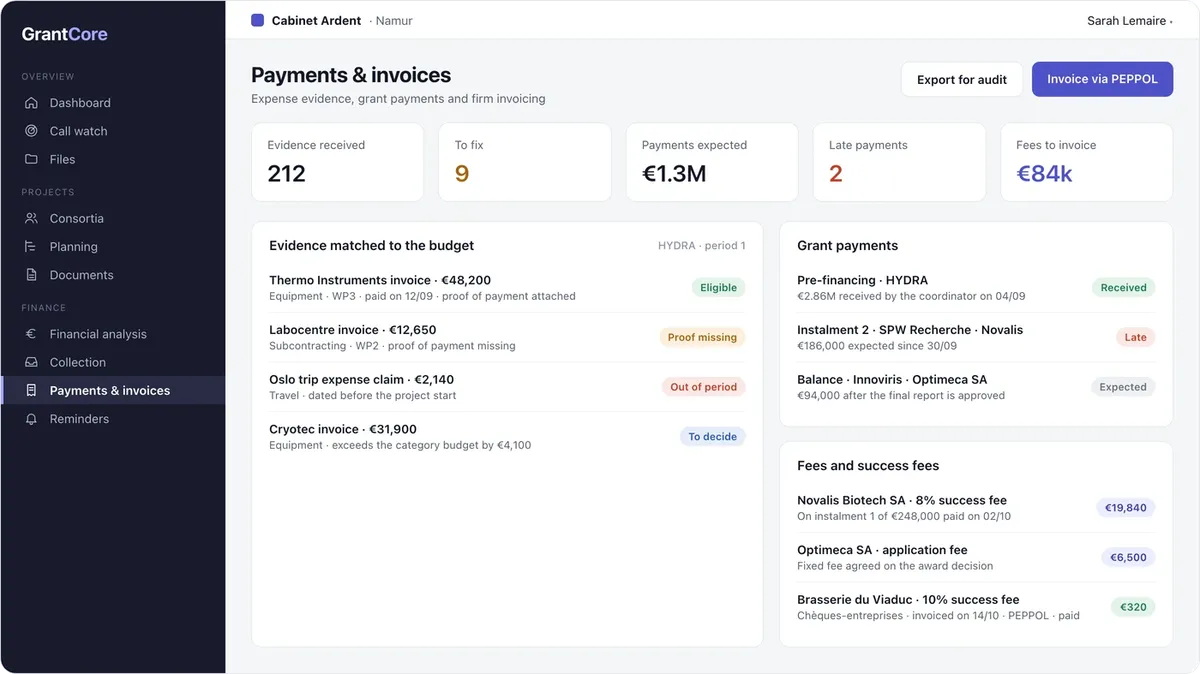Click the Financial analysis euro icon
Viewport: 1200px width, 674px height.
(31, 334)
